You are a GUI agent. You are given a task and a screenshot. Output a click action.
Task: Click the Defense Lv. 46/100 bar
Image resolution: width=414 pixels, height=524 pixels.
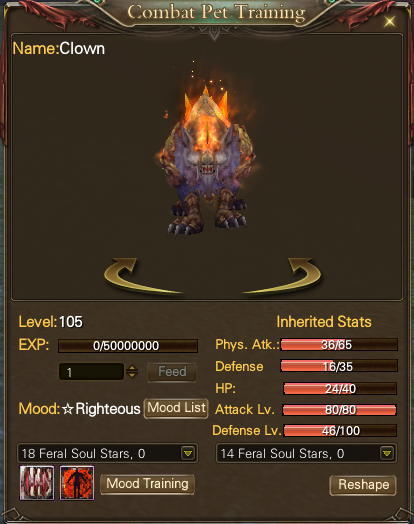coord(340,430)
